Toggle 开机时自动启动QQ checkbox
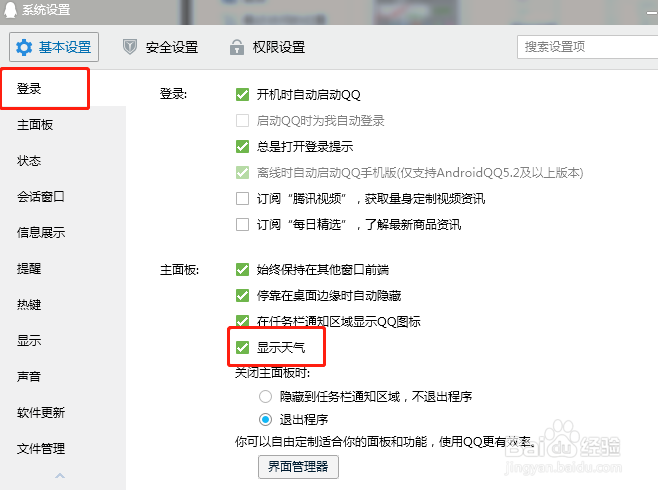The height and width of the screenshot is (490, 658). point(243,95)
